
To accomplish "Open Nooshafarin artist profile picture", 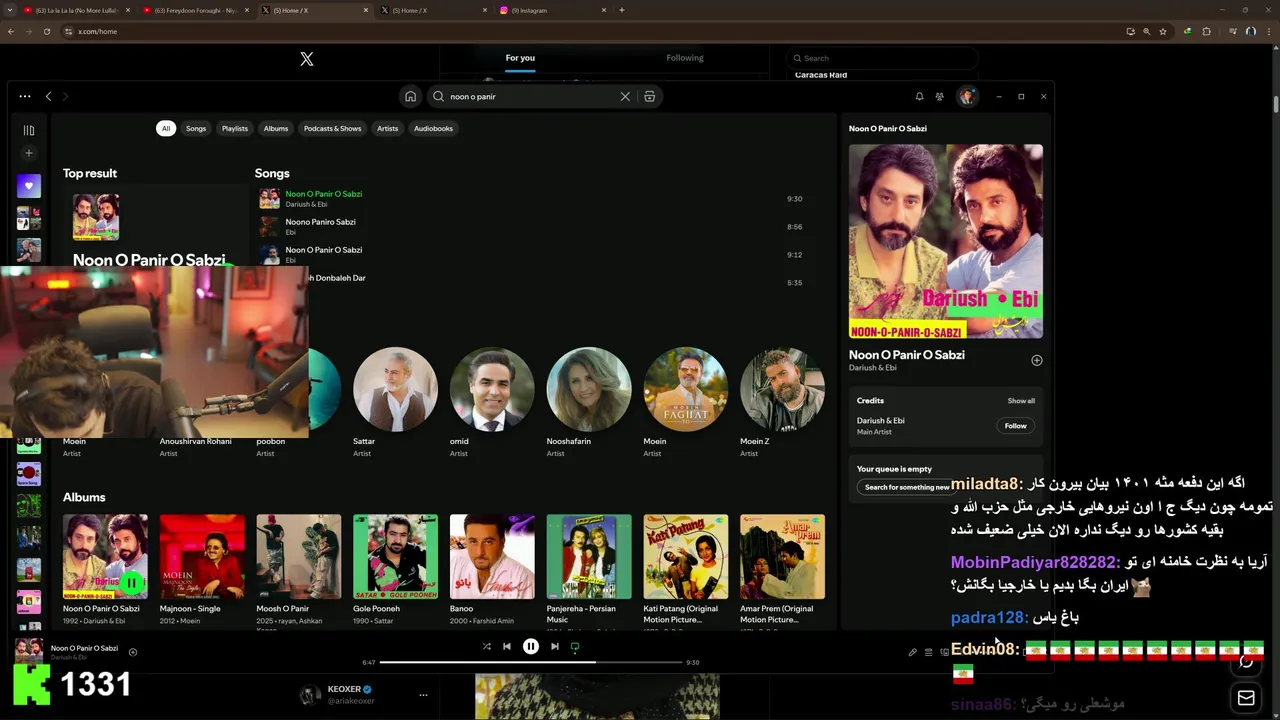I will tap(589, 389).
